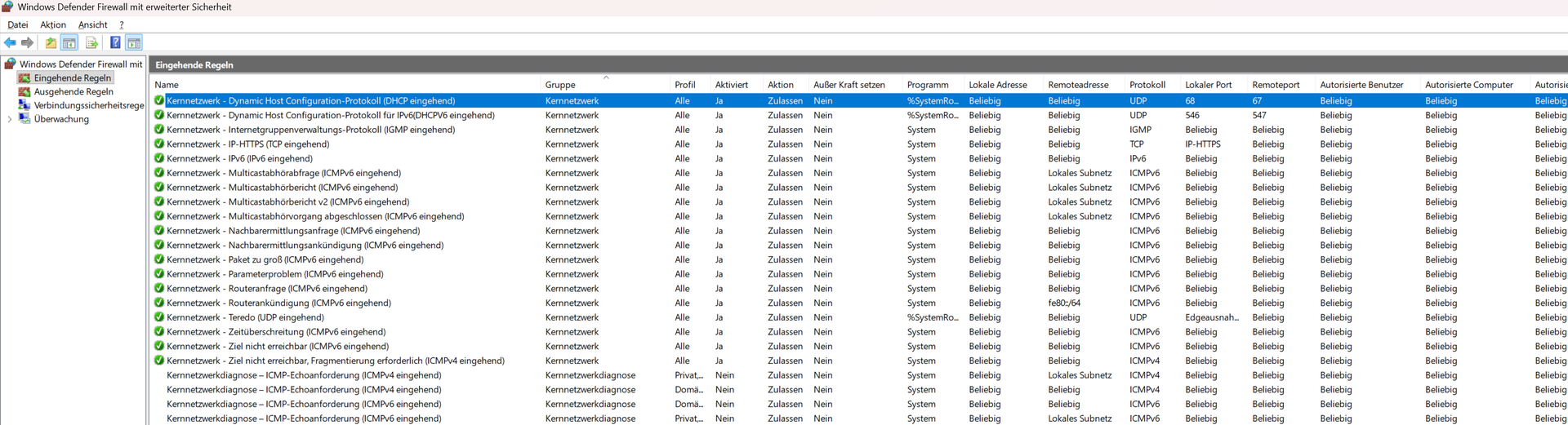Click green check icon of Routeranfrage rule
The height and width of the screenshot is (425, 1568).
coord(159,289)
